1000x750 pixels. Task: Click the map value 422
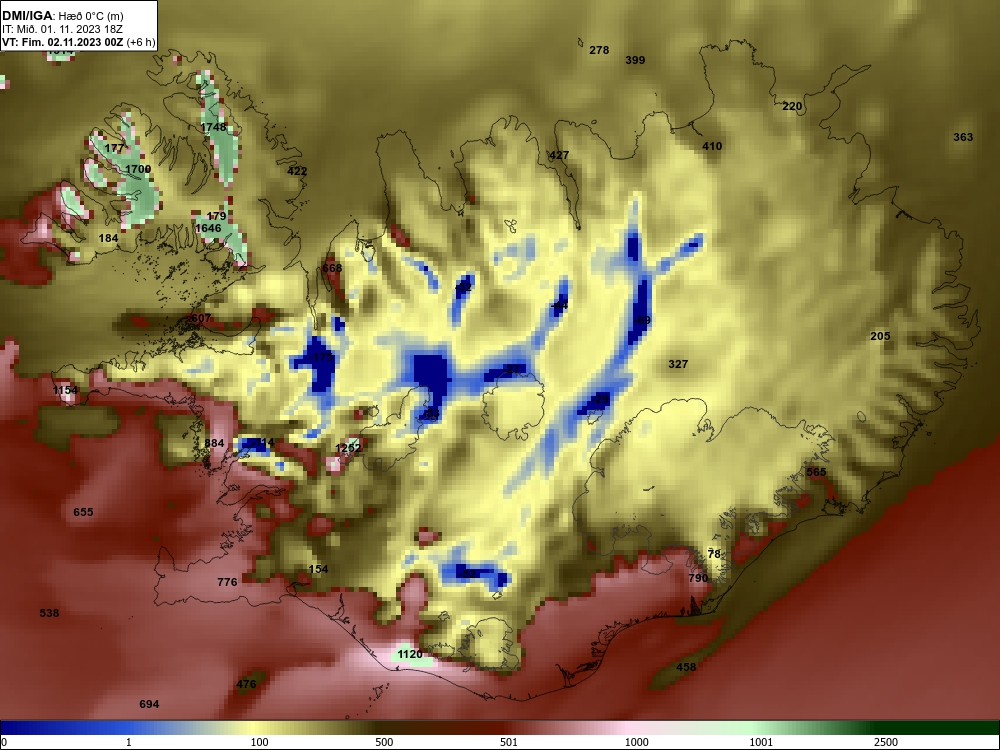[297, 171]
